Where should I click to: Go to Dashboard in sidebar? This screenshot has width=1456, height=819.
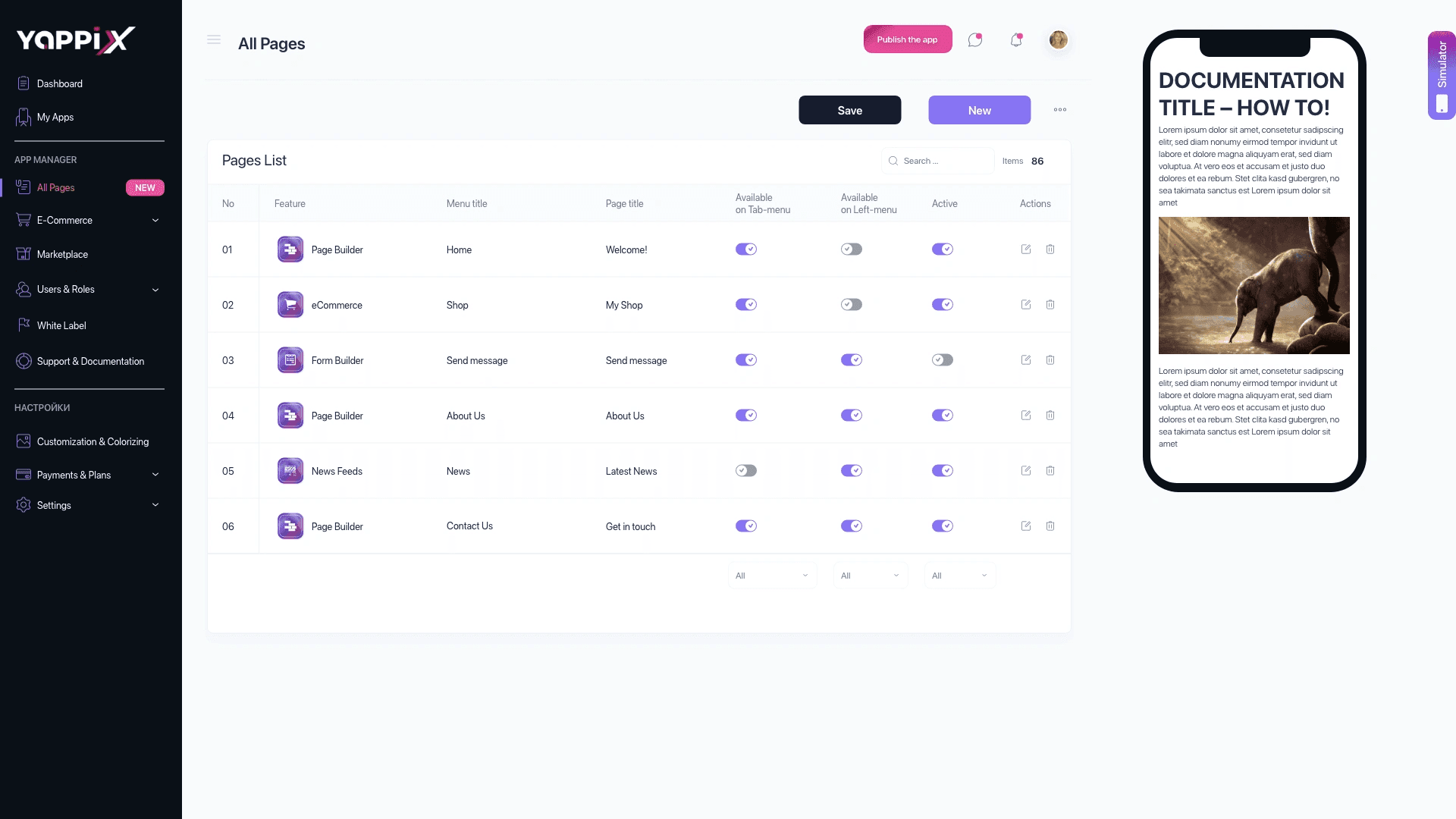[59, 84]
